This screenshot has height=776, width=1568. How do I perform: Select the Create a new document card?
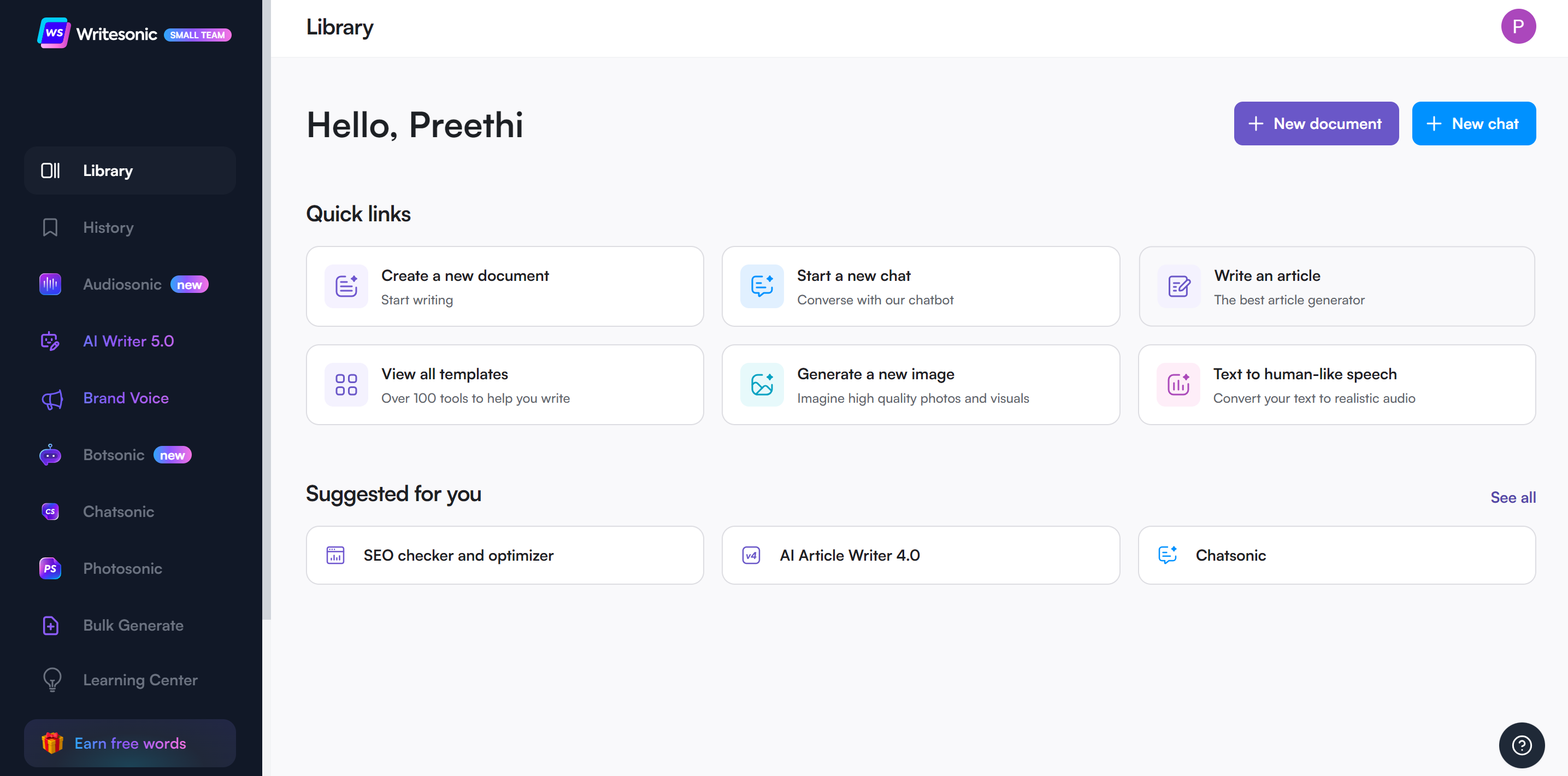(x=505, y=287)
